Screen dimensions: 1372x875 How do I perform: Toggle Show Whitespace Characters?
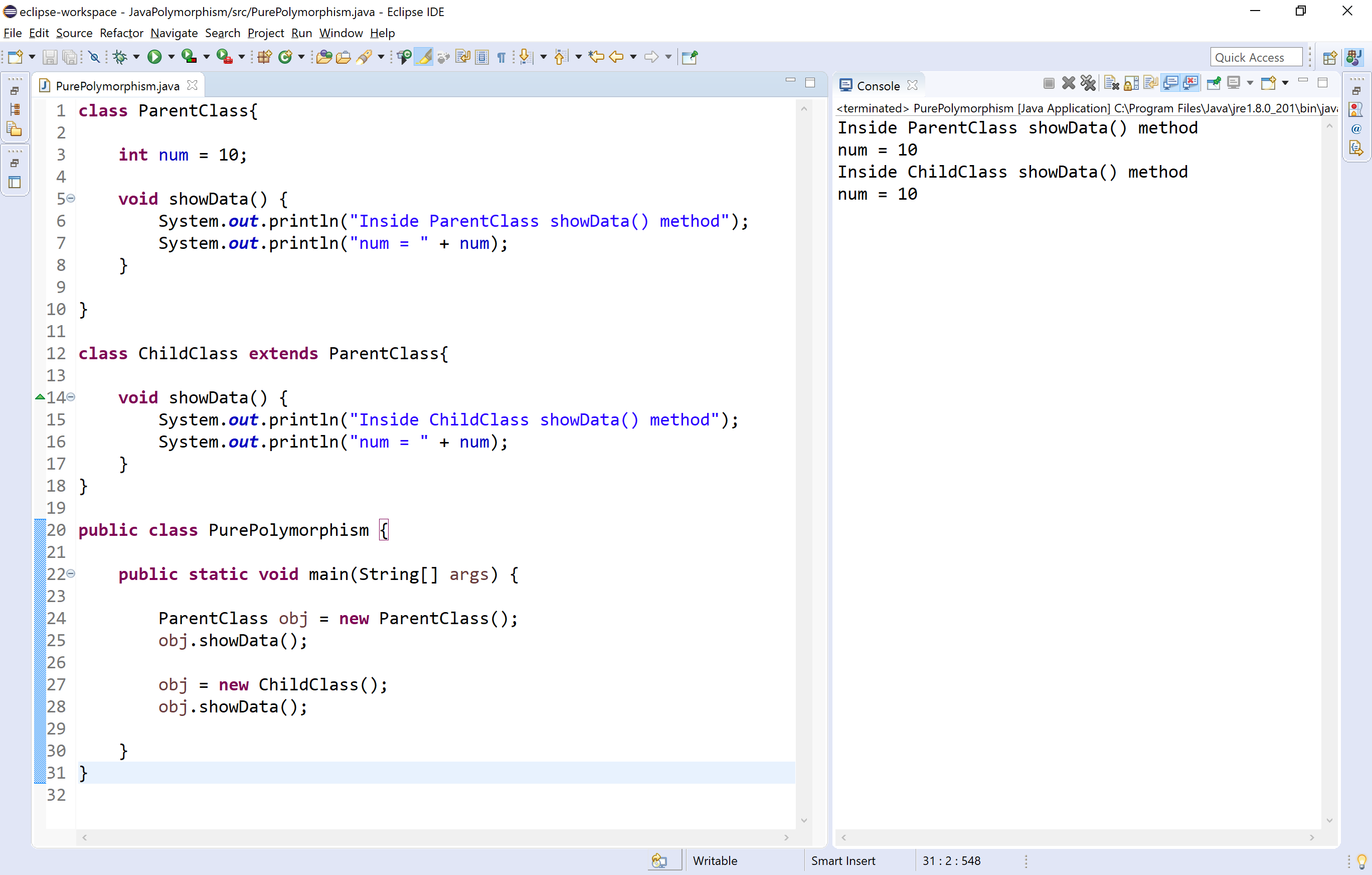click(x=500, y=57)
